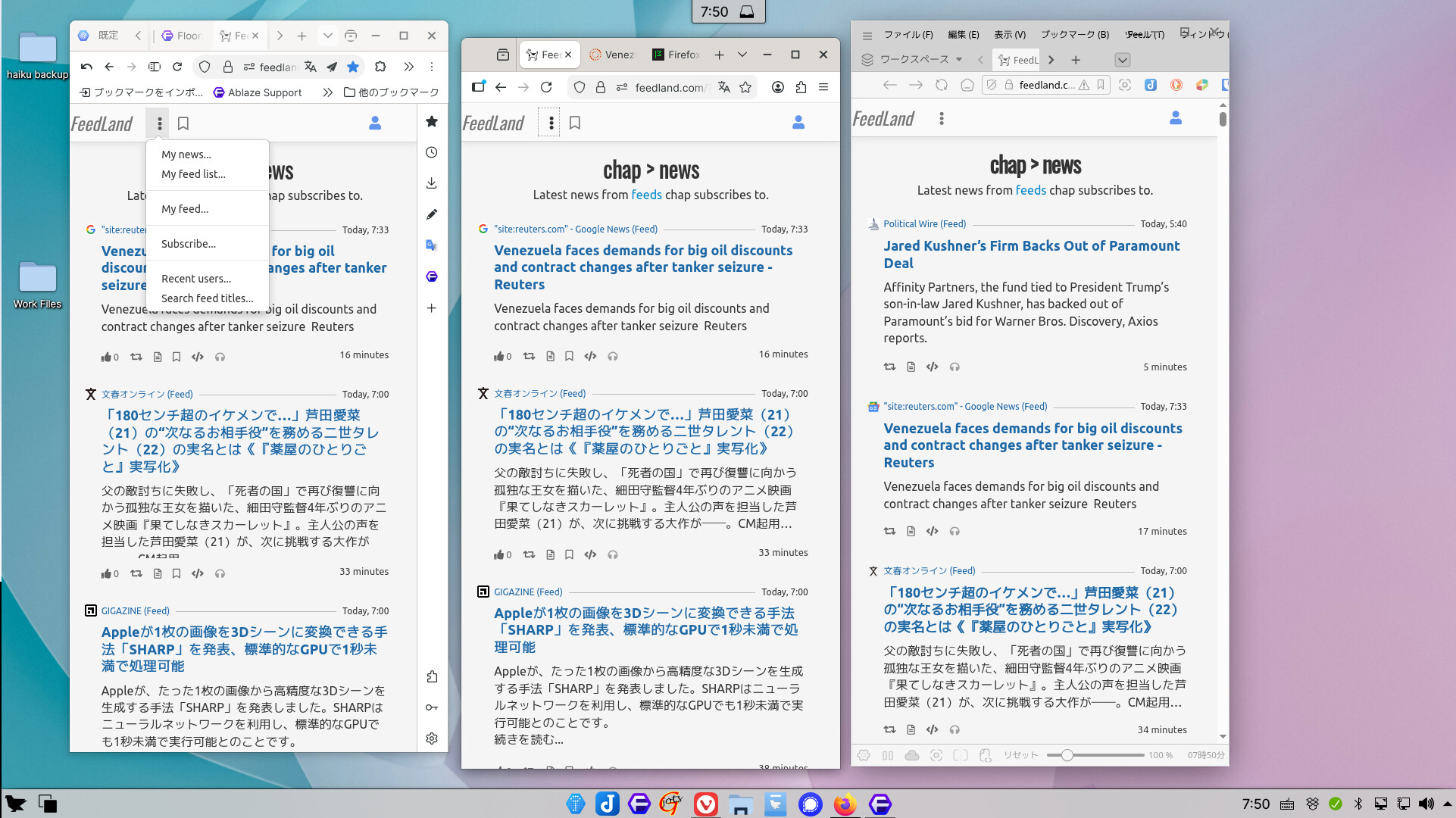The image size is (1456, 818).
Task: Click FeedLand user profile icon in middle window
Action: coord(798,123)
